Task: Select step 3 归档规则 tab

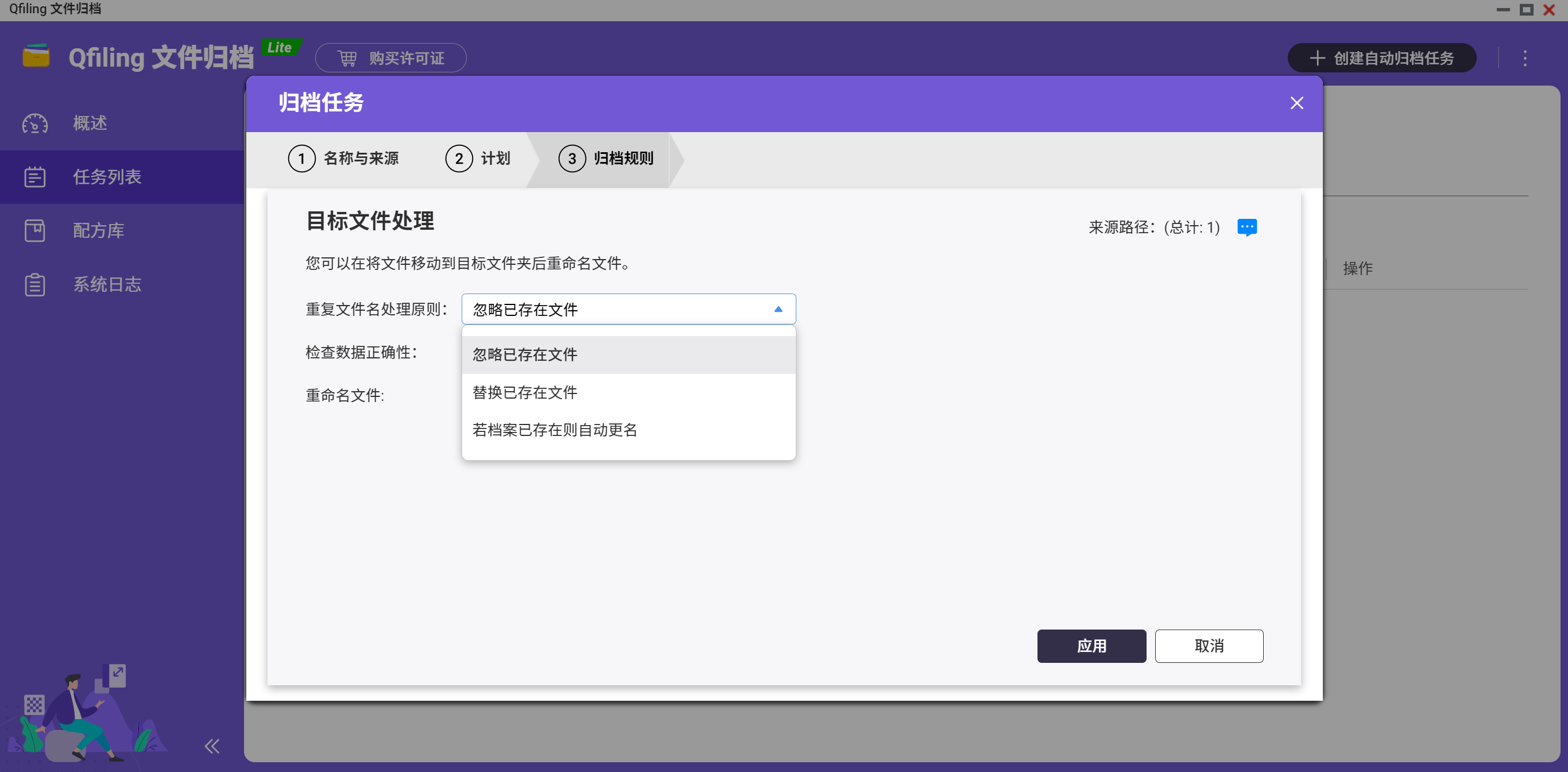Action: pyautogui.click(x=606, y=159)
